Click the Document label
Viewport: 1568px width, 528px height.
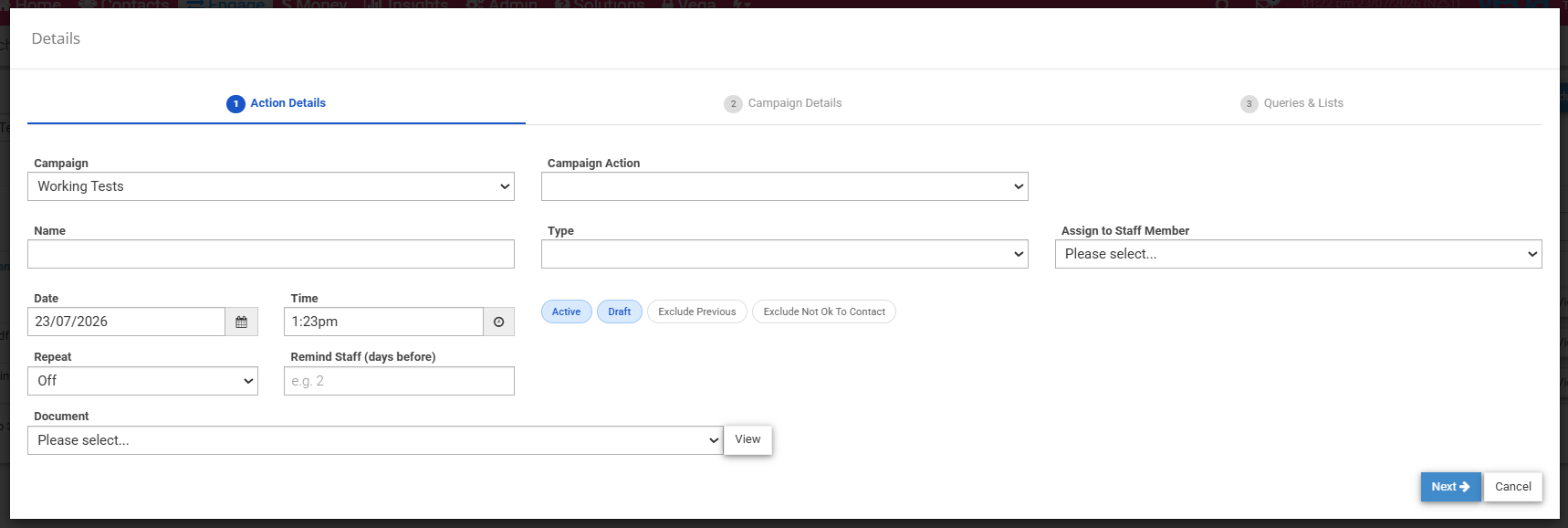(x=61, y=417)
